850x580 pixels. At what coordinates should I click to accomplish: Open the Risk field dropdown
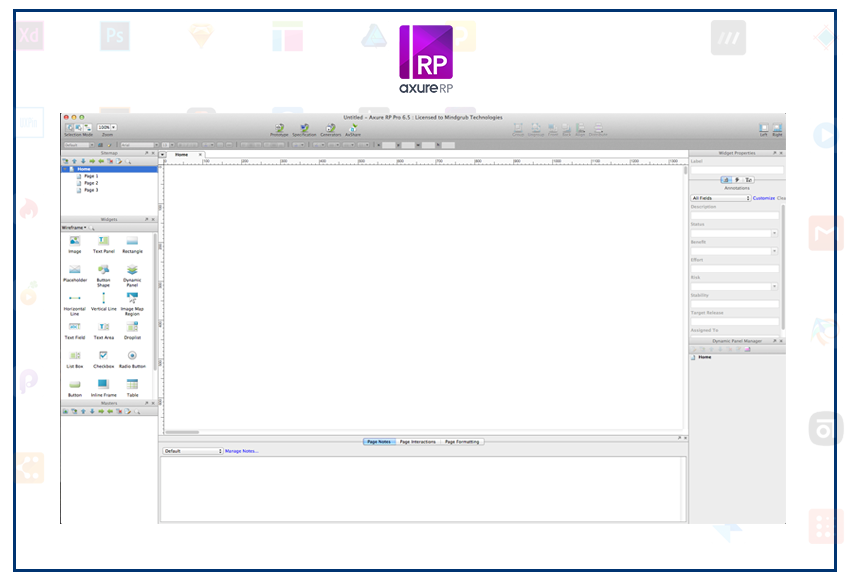774,287
